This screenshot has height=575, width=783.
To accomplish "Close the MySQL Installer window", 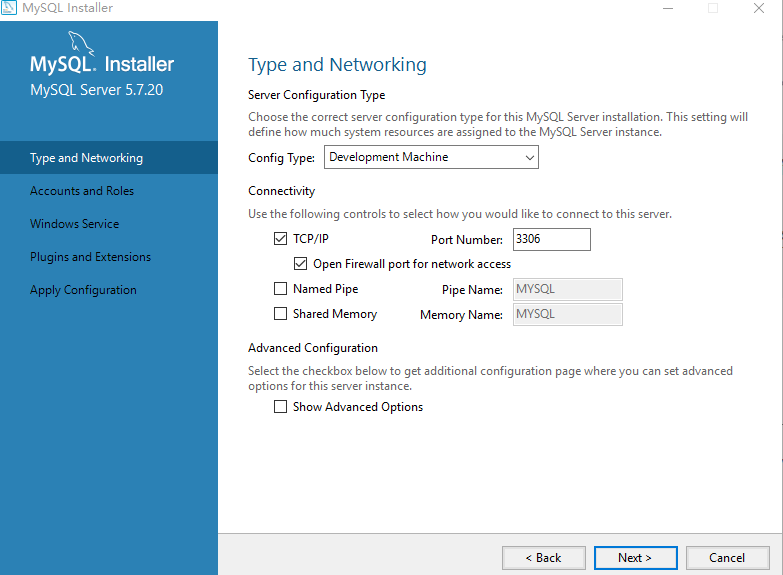I will (x=759, y=8).
